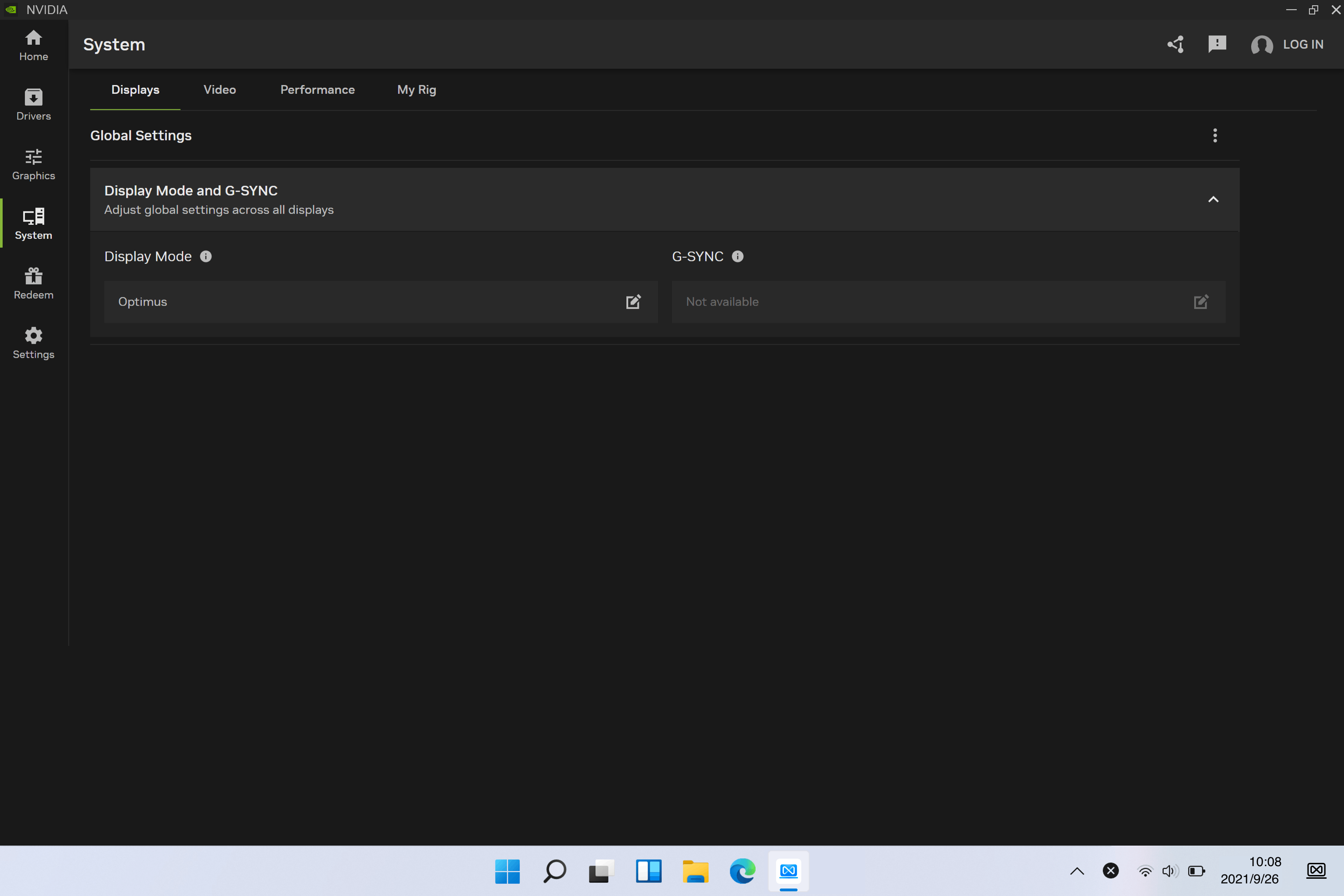Click the share icon in header
This screenshot has width=1344, height=896.
[x=1176, y=45]
